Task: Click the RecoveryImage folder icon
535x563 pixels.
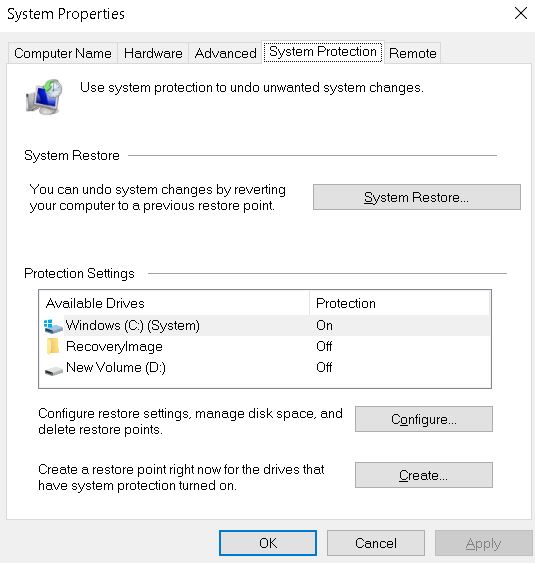Action: (x=53, y=346)
